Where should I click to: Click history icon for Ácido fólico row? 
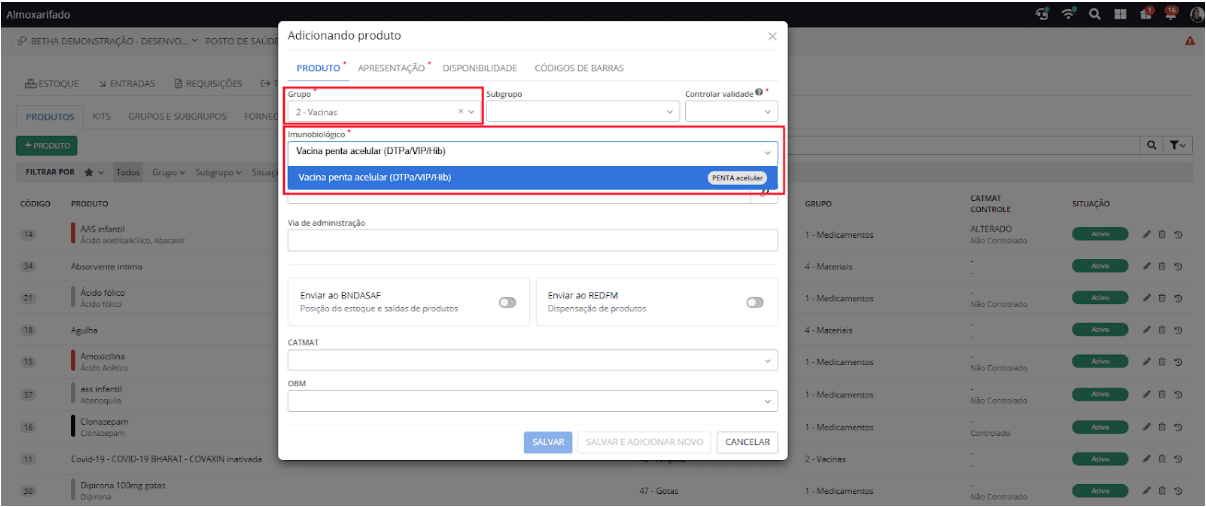coord(1178,299)
